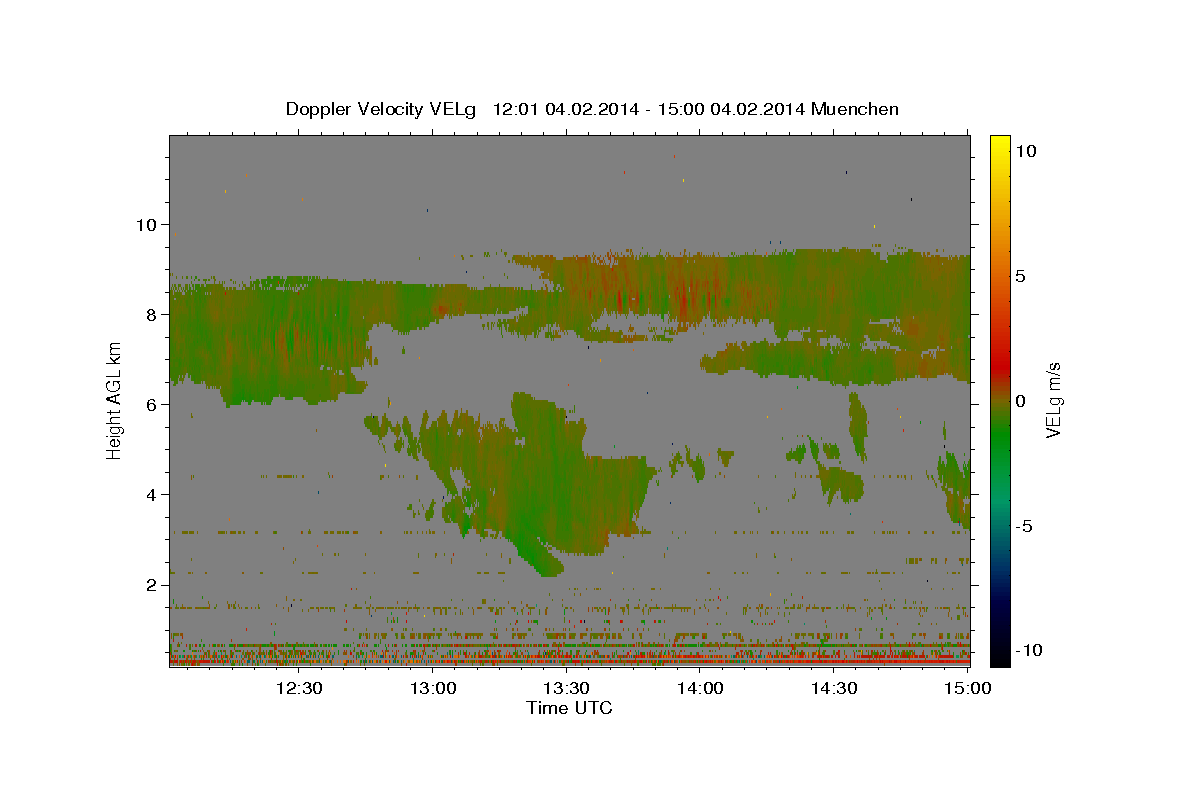The image size is (1200, 800).
Task: Click the colorbar value 0
Action: 1021,401
